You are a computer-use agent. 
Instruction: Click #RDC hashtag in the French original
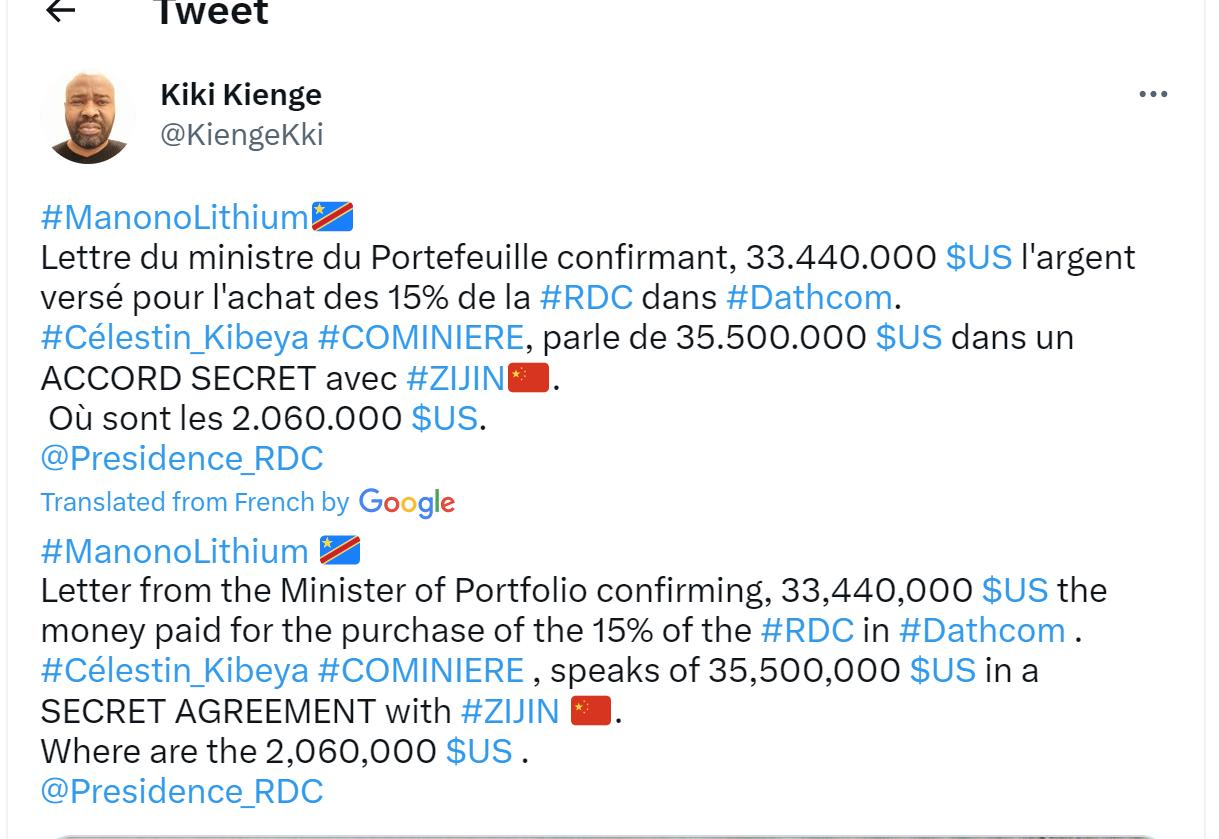(586, 297)
